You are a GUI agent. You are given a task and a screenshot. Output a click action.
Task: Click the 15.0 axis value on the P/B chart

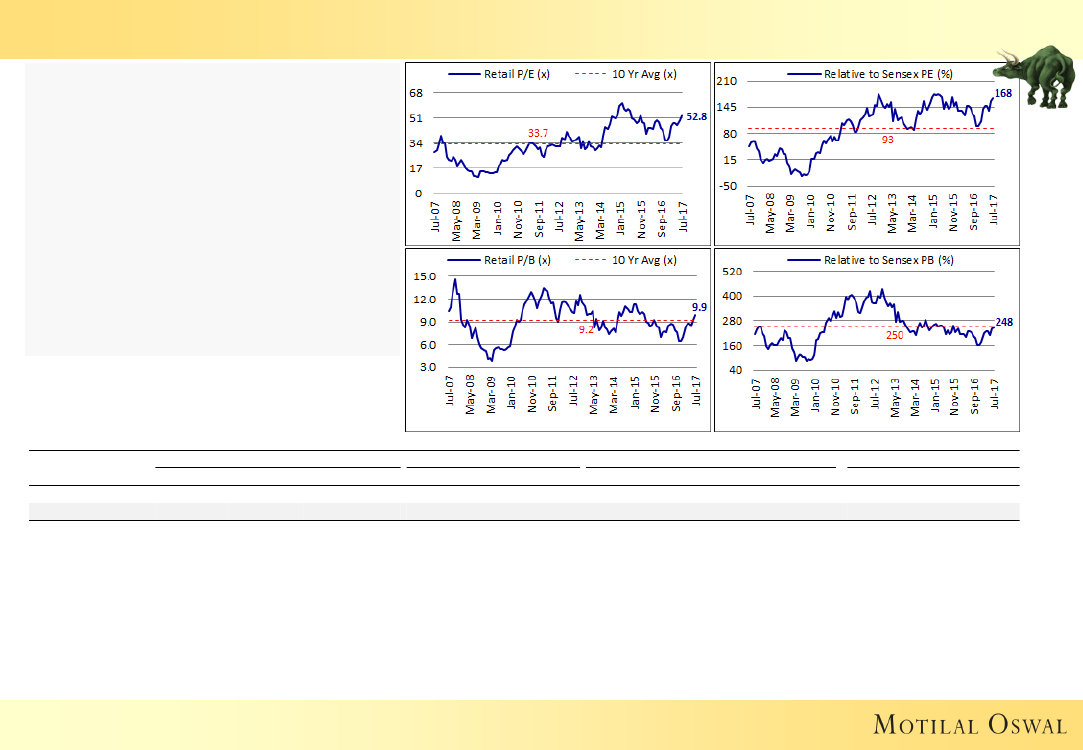422,276
